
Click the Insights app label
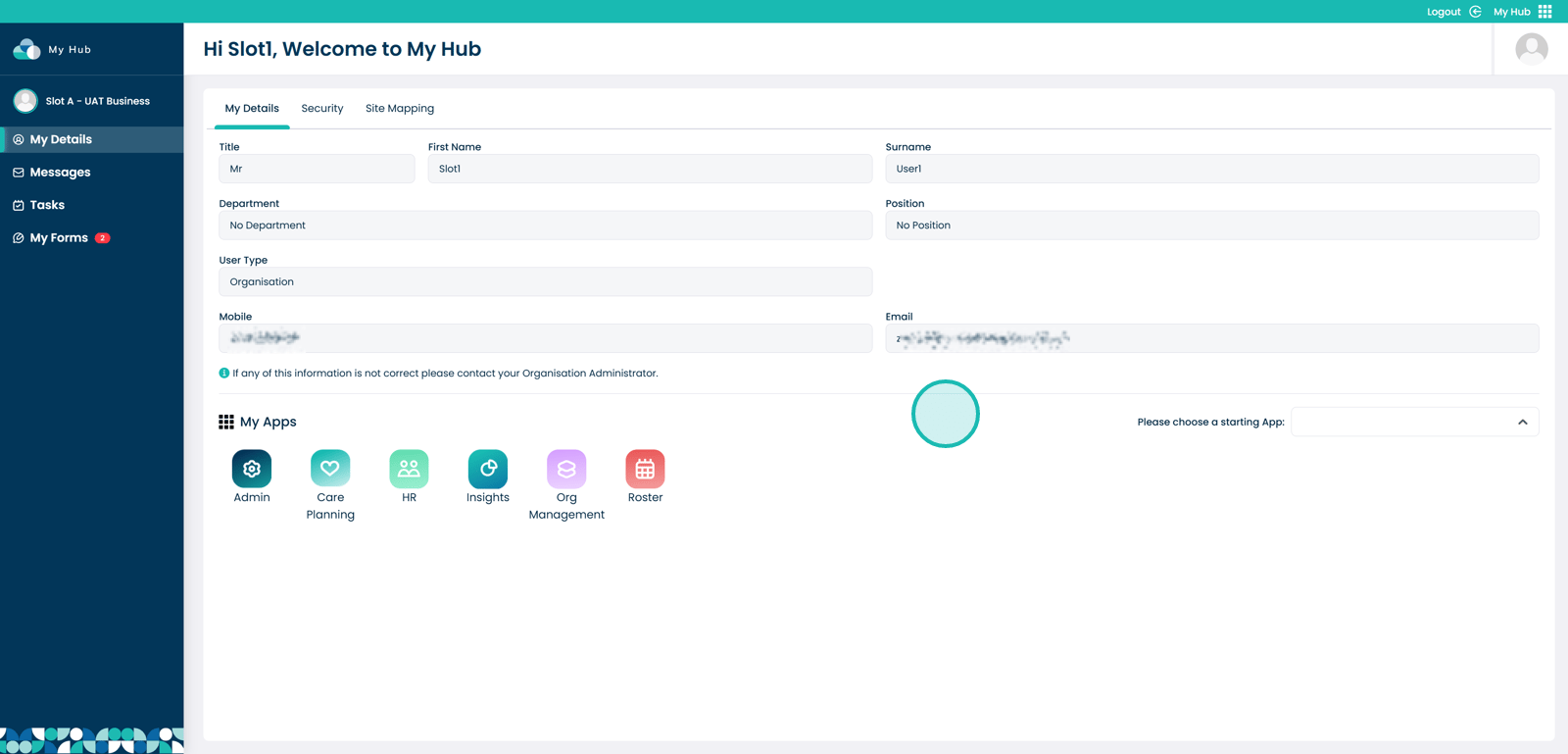click(488, 497)
